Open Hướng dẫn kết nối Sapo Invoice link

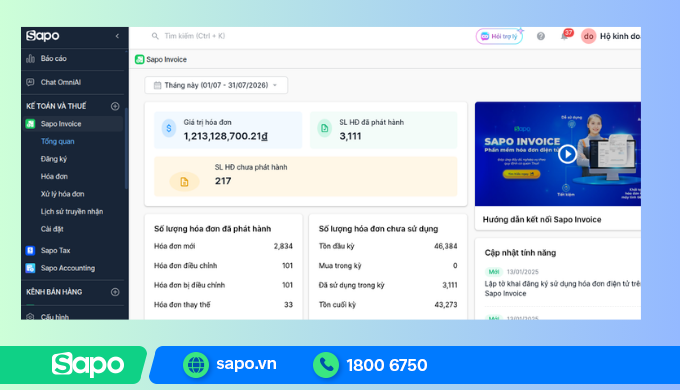542,220
